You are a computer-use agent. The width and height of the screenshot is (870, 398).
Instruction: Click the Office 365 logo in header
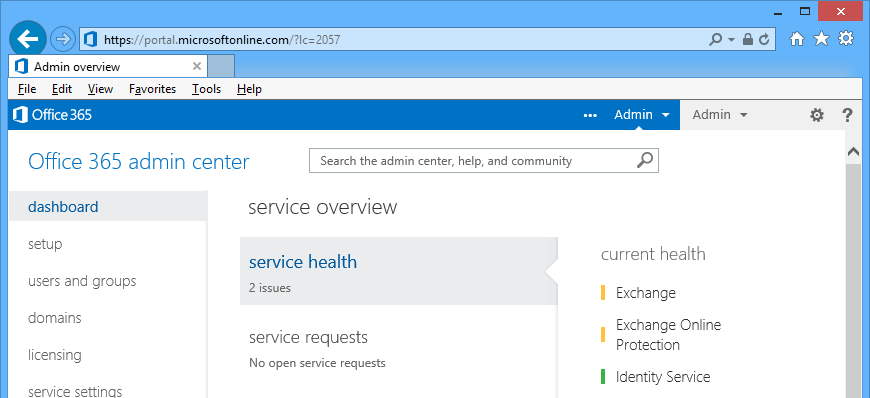(53, 115)
